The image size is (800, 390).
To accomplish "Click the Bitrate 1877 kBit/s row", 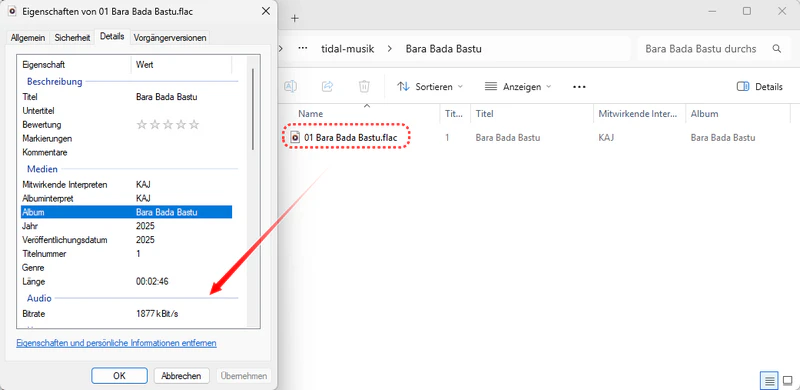I will point(127,313).
